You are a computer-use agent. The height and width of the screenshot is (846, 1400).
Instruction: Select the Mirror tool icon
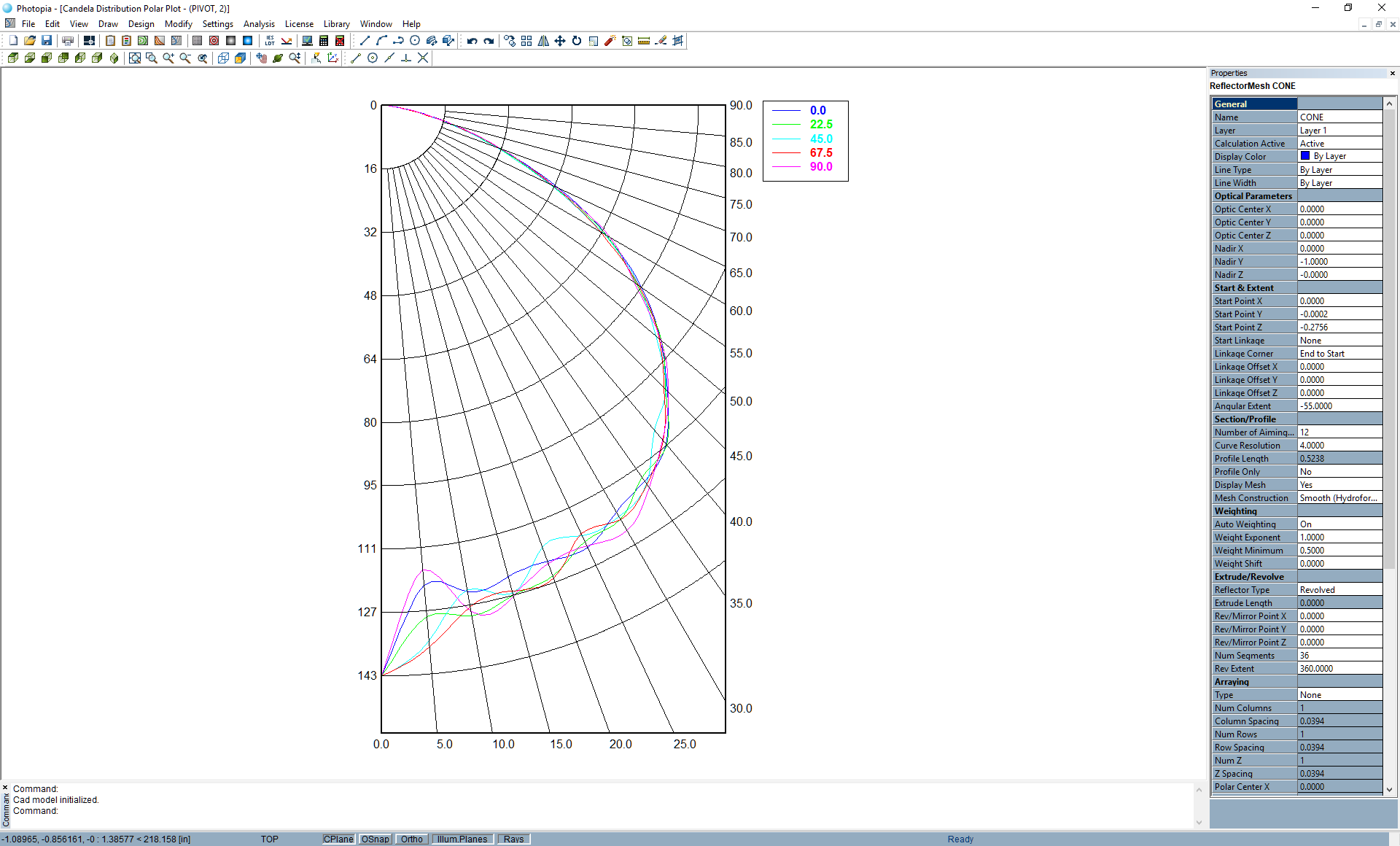click(543, 41)
